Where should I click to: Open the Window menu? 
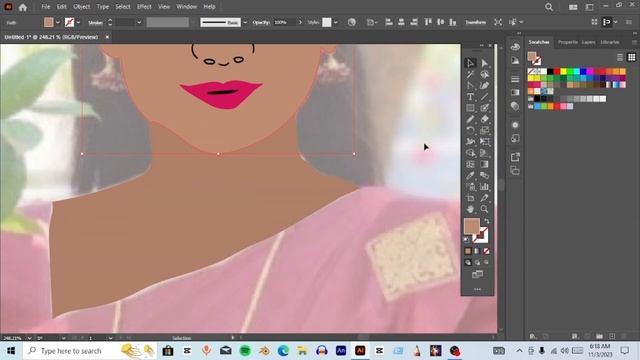click(187, 7)
